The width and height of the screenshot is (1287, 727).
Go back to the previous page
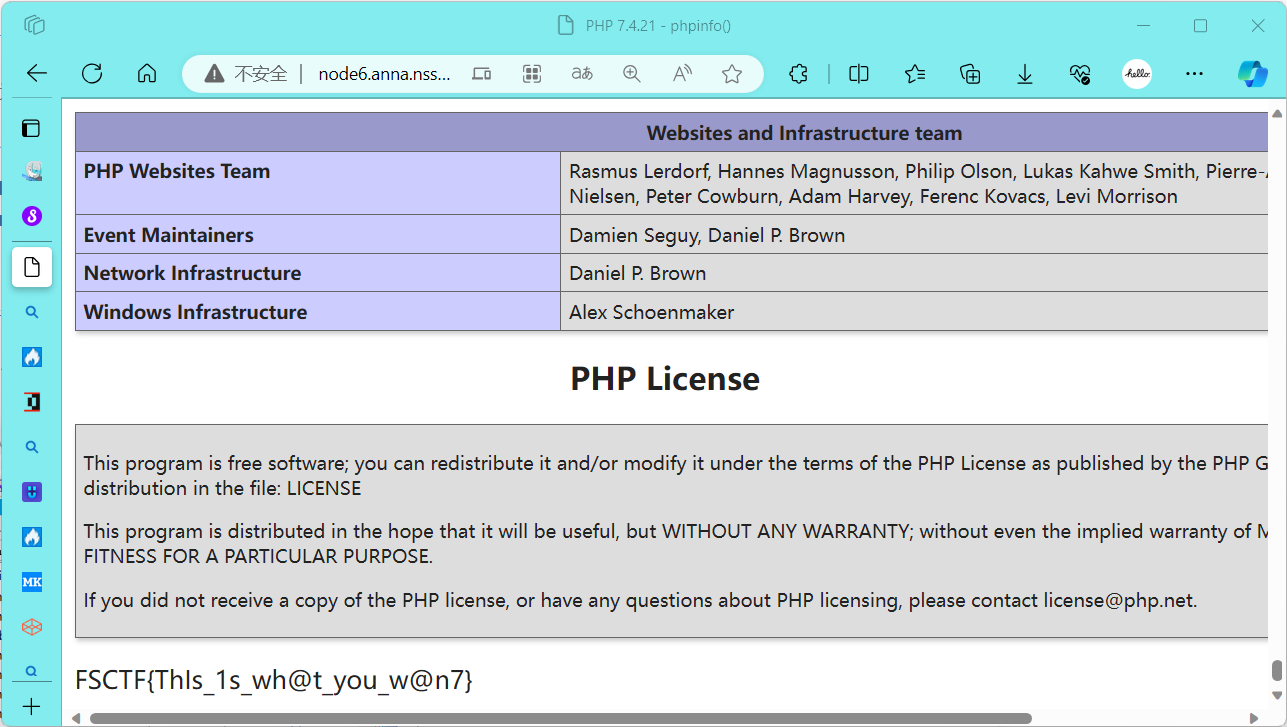37,73
